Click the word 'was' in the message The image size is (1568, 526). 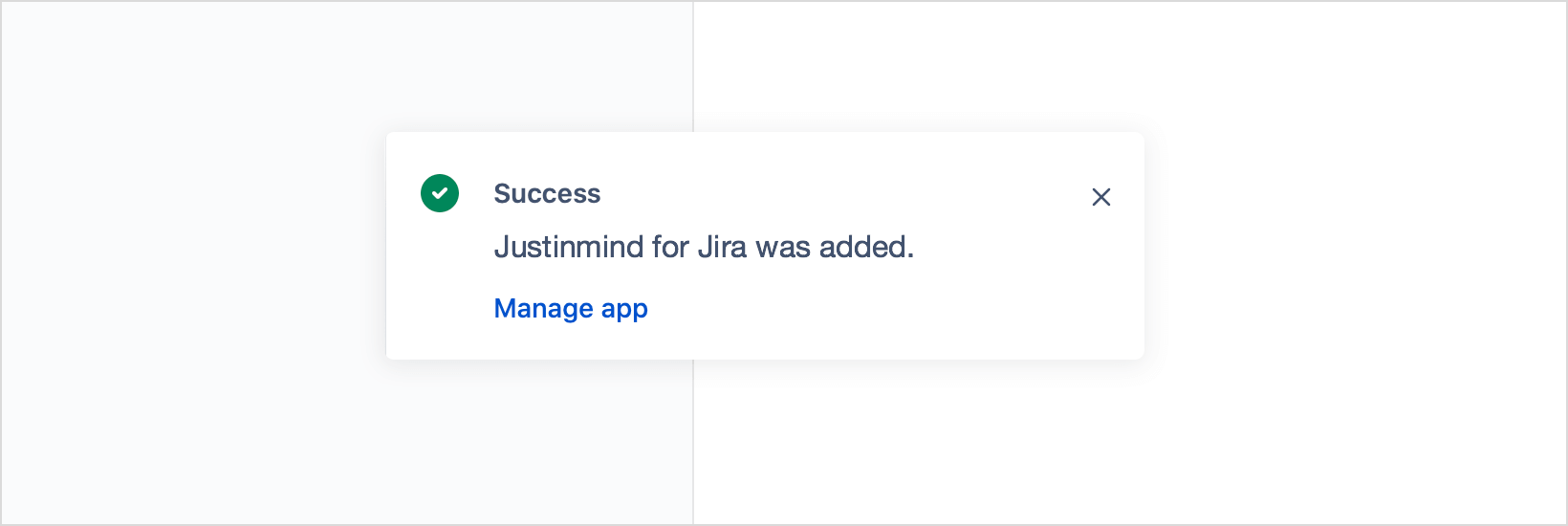click(783, 248)
